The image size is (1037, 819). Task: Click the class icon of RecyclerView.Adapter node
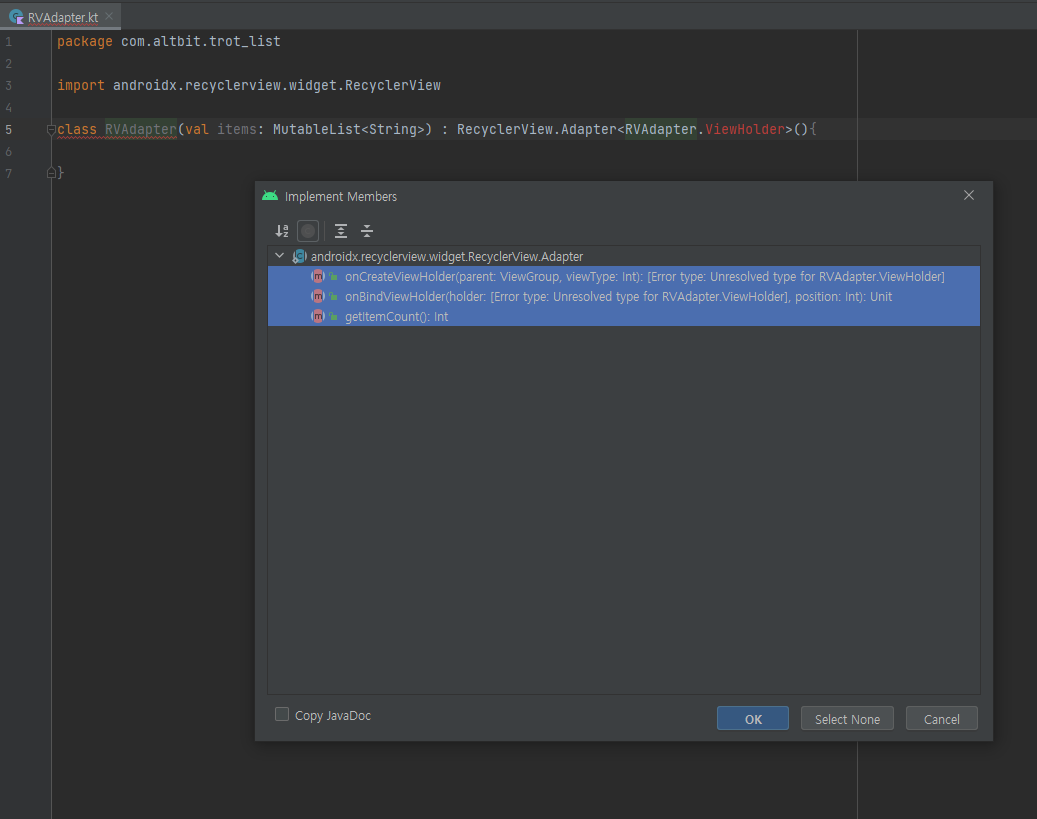coord(300,256)
